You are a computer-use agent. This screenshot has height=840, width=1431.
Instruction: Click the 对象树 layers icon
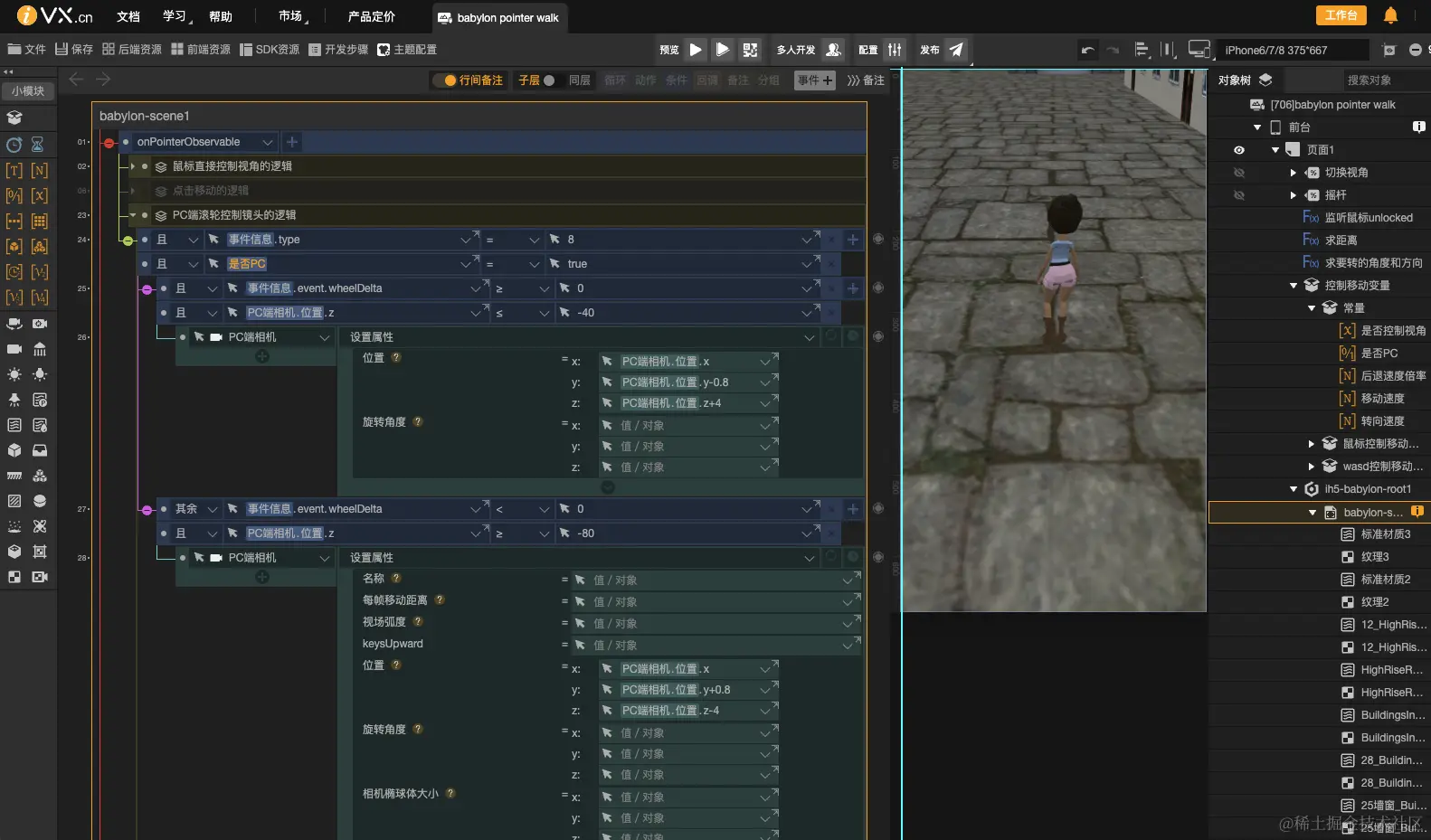pos(1265,80)
